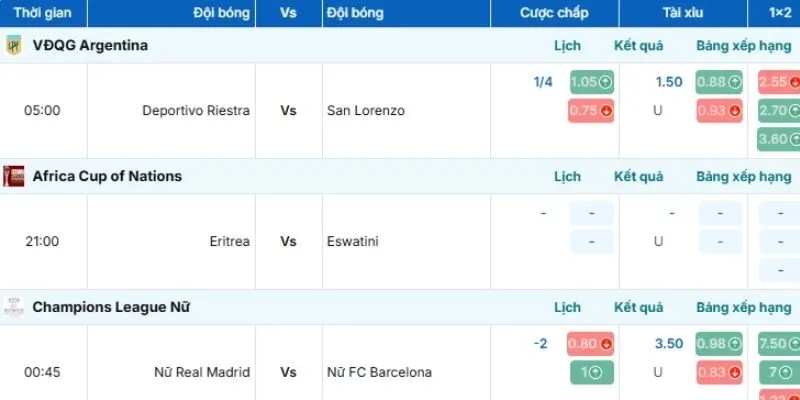Choose the 0.80 handicap odds for Real Madrid

pos(590,344)
